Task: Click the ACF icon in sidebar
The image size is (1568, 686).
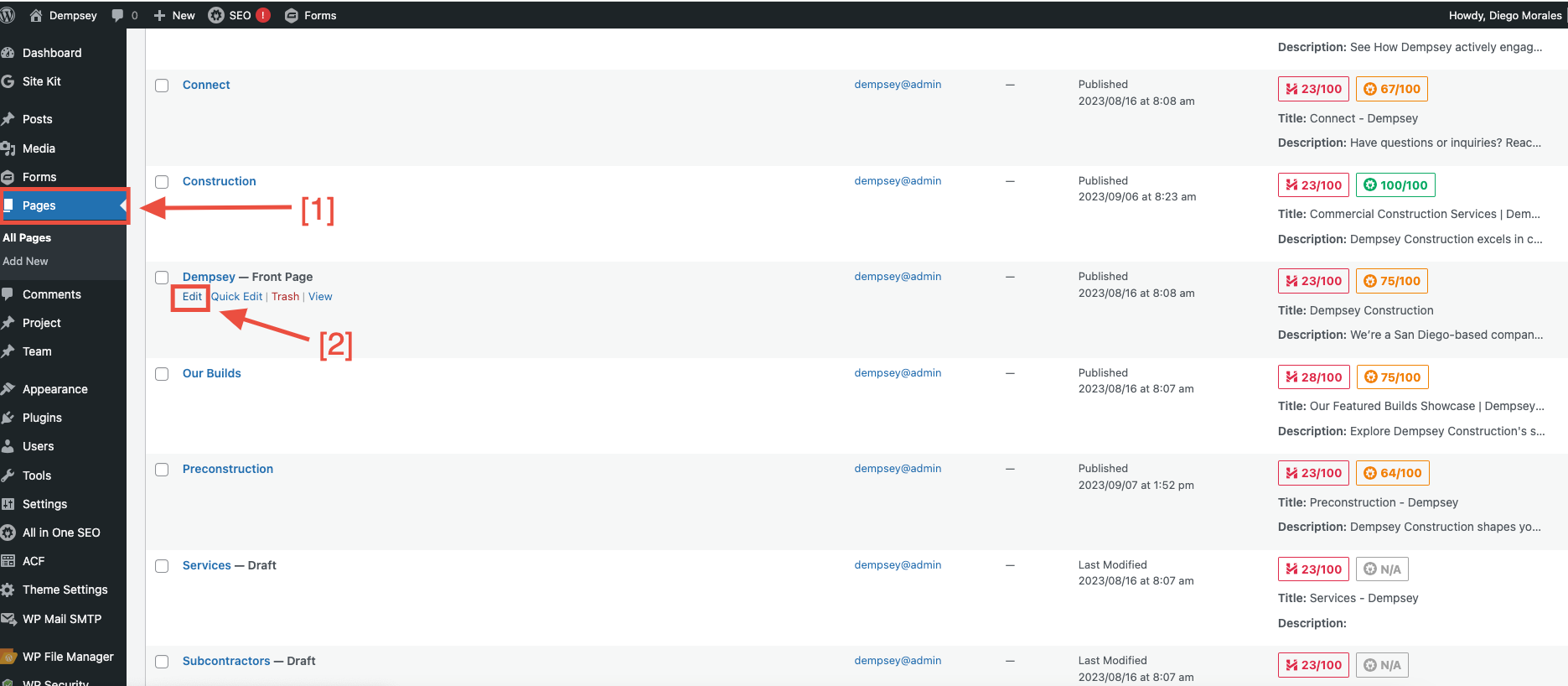Action: [8, 561]
